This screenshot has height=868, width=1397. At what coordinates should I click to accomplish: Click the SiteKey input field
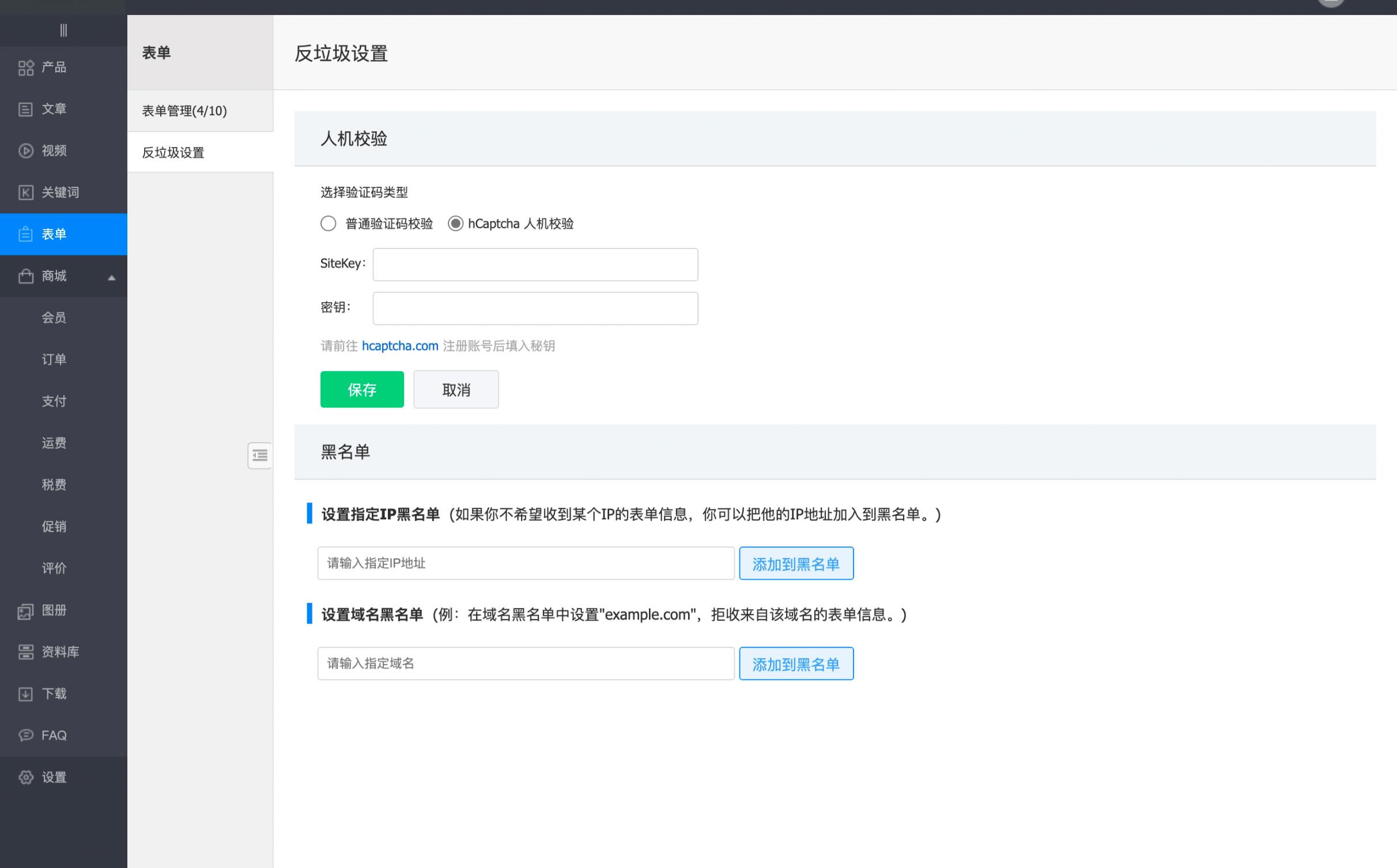coord(535,265)
